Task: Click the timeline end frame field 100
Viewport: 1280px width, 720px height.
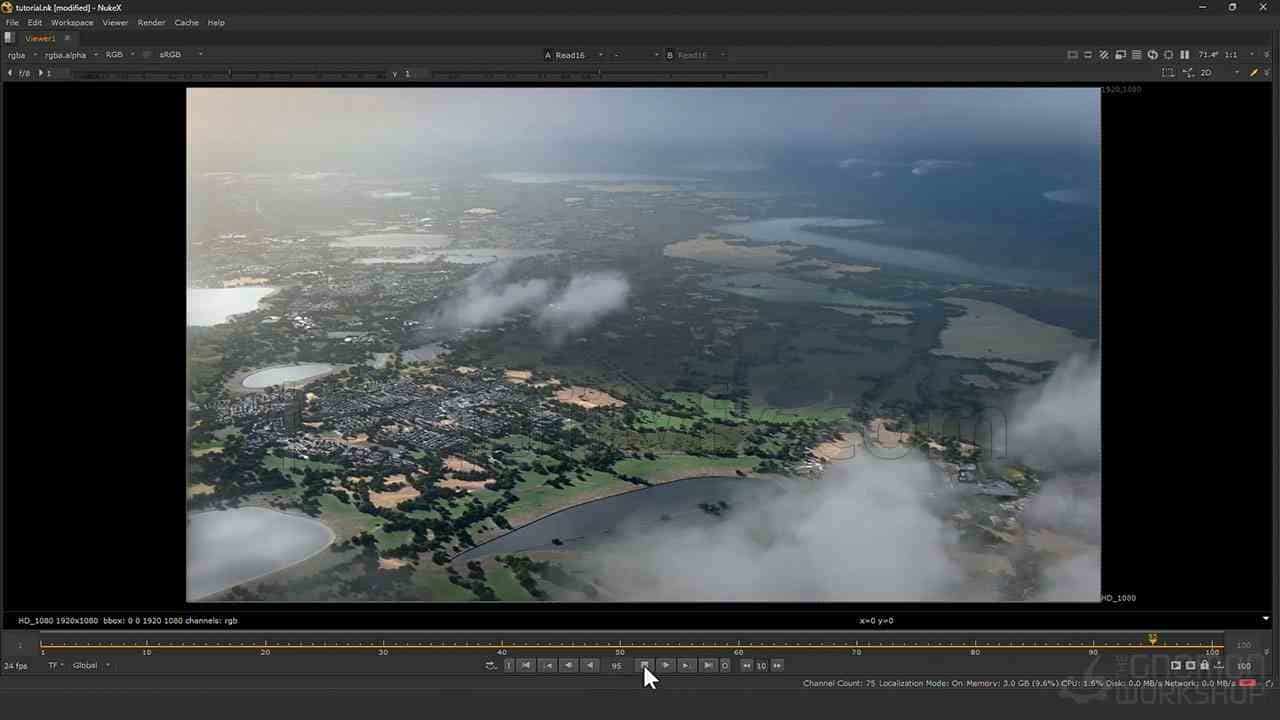Action: click(1244, 665)
